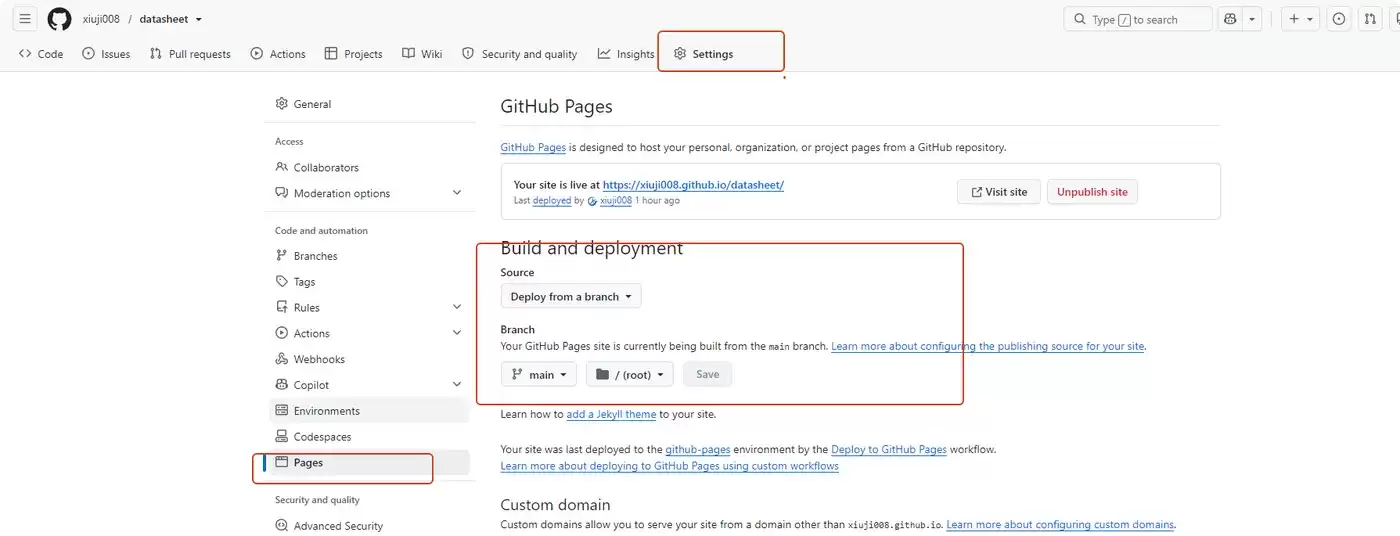Open the issues icon in header

(1338, 19)
